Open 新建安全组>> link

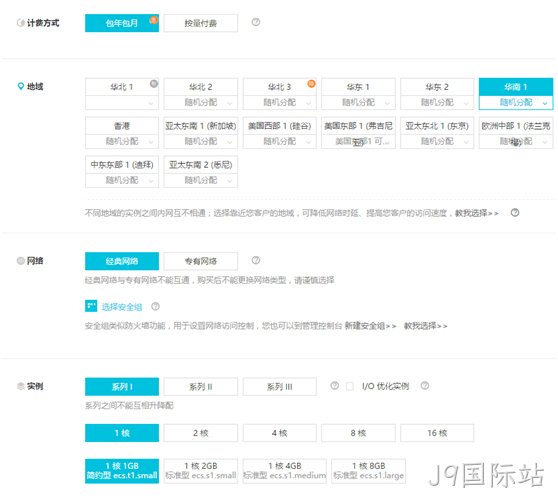tap(370, 326)
